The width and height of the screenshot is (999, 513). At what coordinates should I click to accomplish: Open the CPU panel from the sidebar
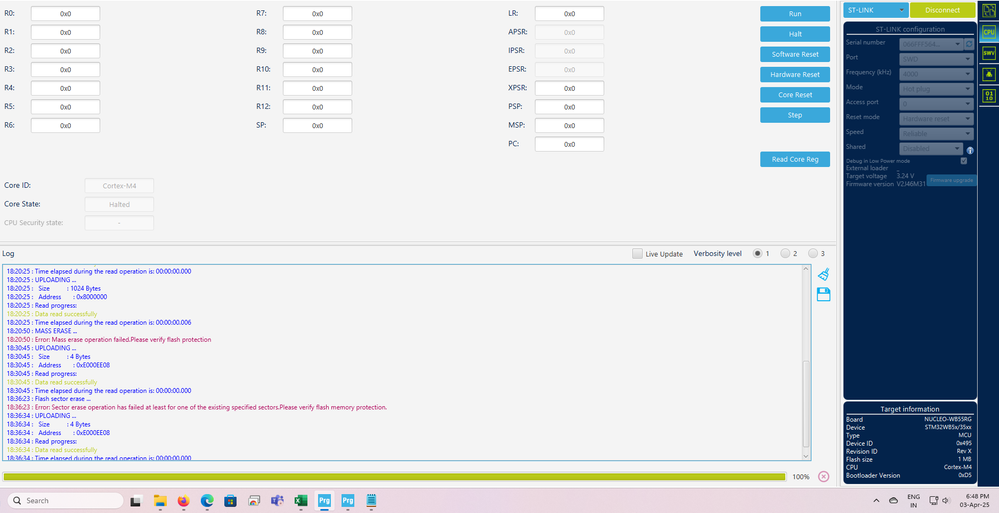[x=989, y=31]
